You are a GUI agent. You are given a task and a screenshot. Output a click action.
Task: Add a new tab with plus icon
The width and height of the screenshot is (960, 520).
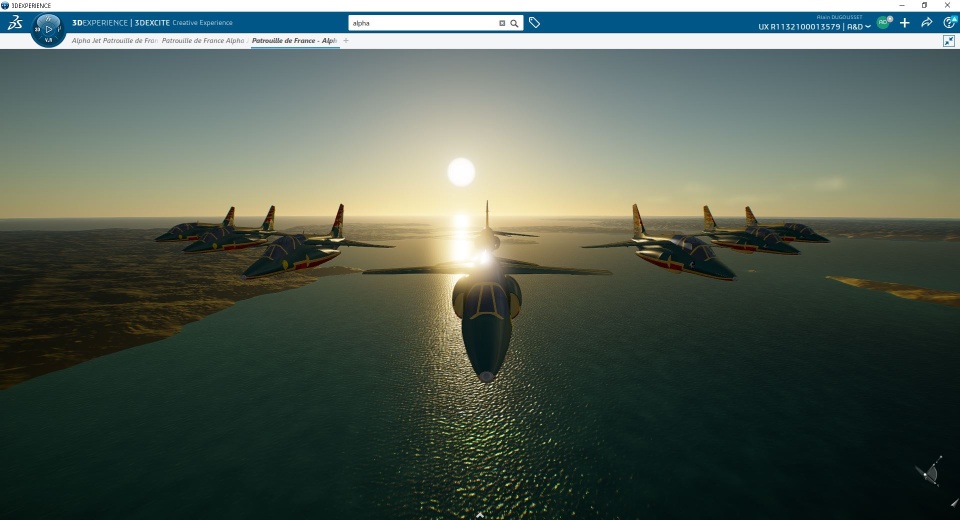[x=346, y=40]
